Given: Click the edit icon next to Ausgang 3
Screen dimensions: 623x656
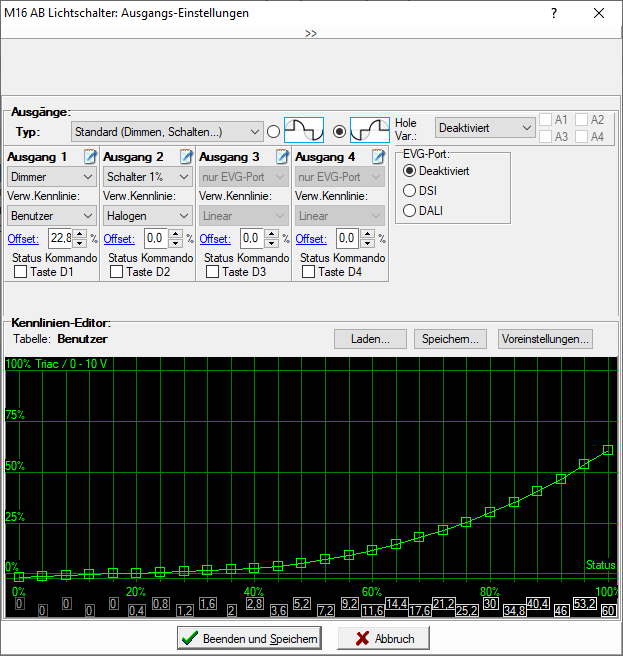Looking at the screenshot, I should [x=282, y=157].
